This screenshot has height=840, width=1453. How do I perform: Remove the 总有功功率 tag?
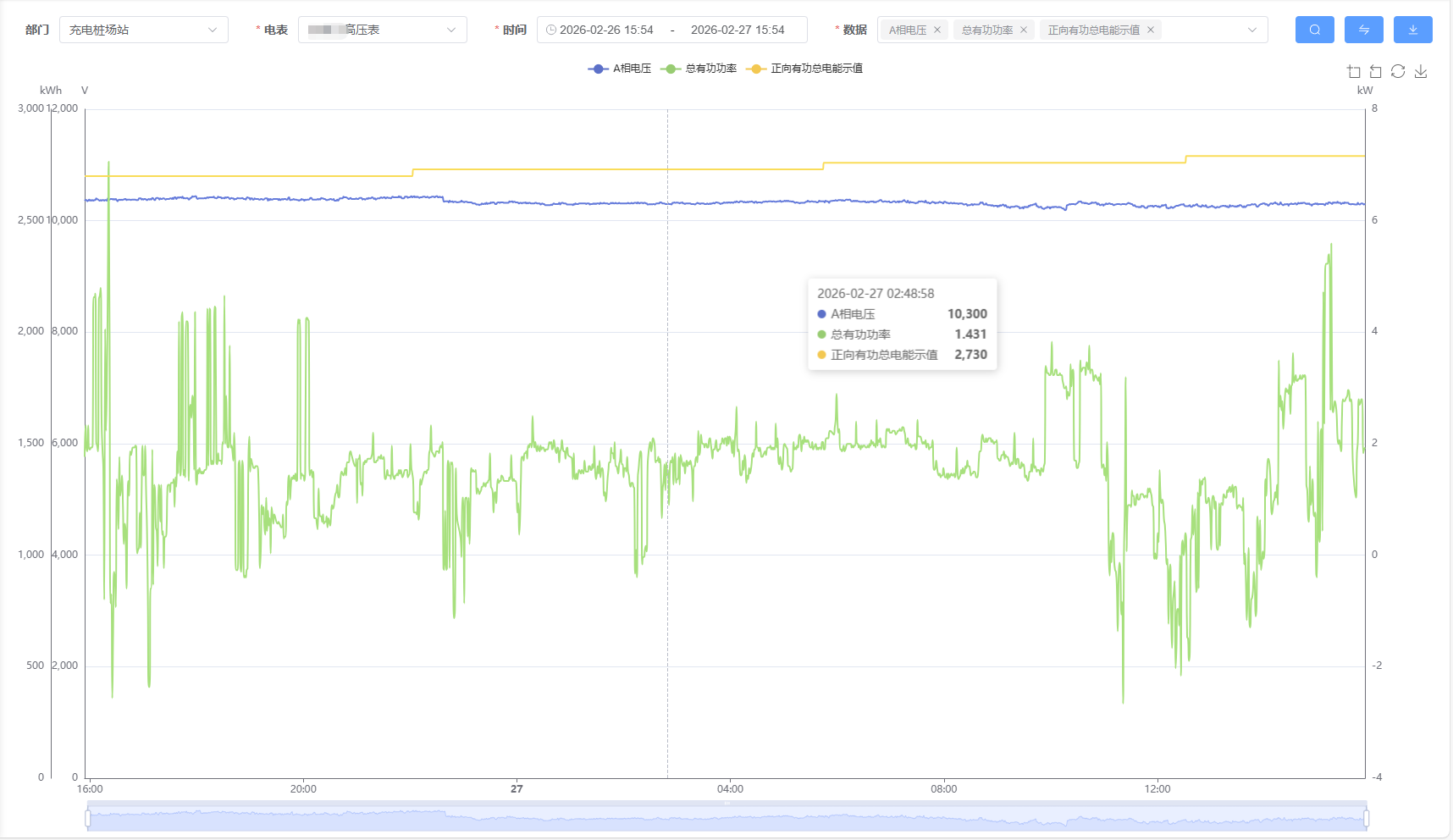(x=1024, y=30)
